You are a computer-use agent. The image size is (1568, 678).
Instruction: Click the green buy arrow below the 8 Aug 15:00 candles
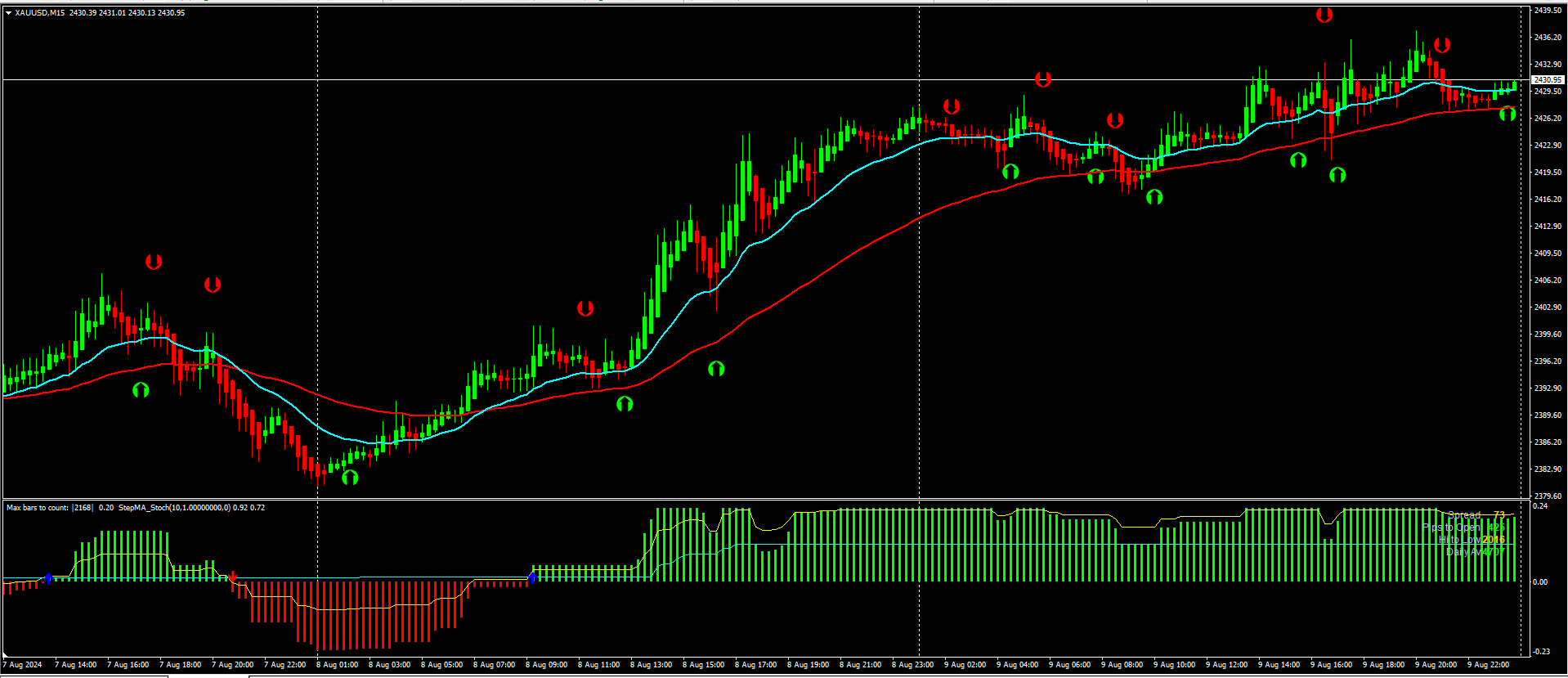point(716,368)
